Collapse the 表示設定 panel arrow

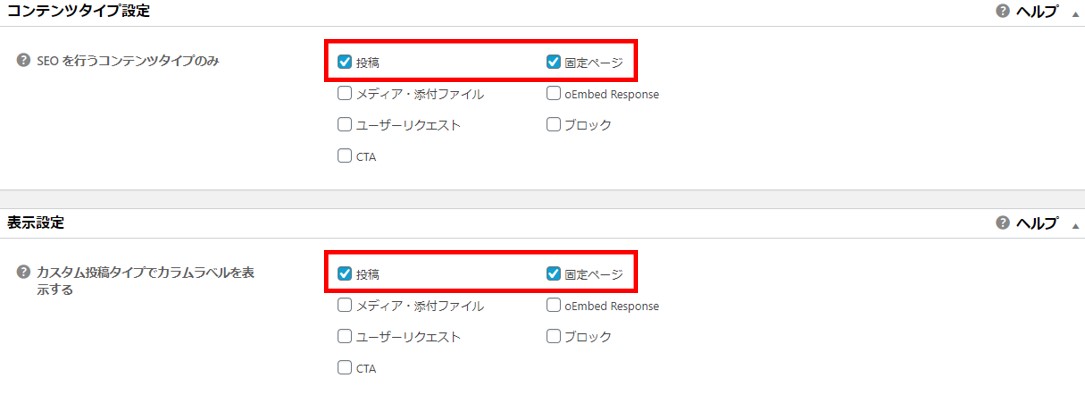(1075, 225)
